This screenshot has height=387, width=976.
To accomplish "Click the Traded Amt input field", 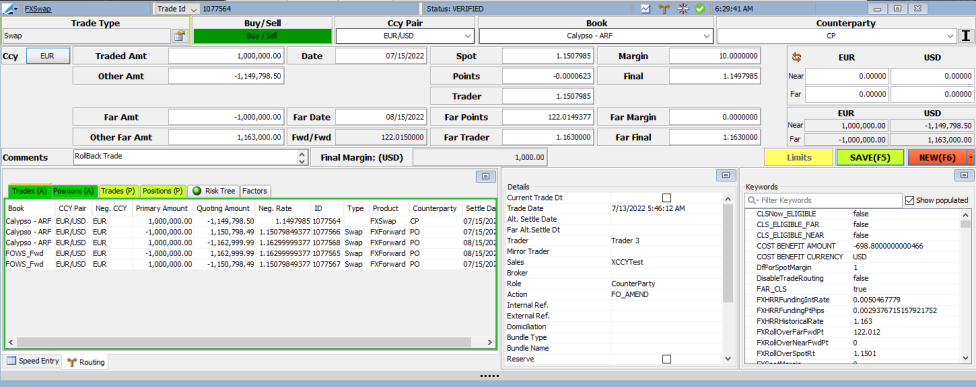I will pyautogui.click(x=226, y=56).
